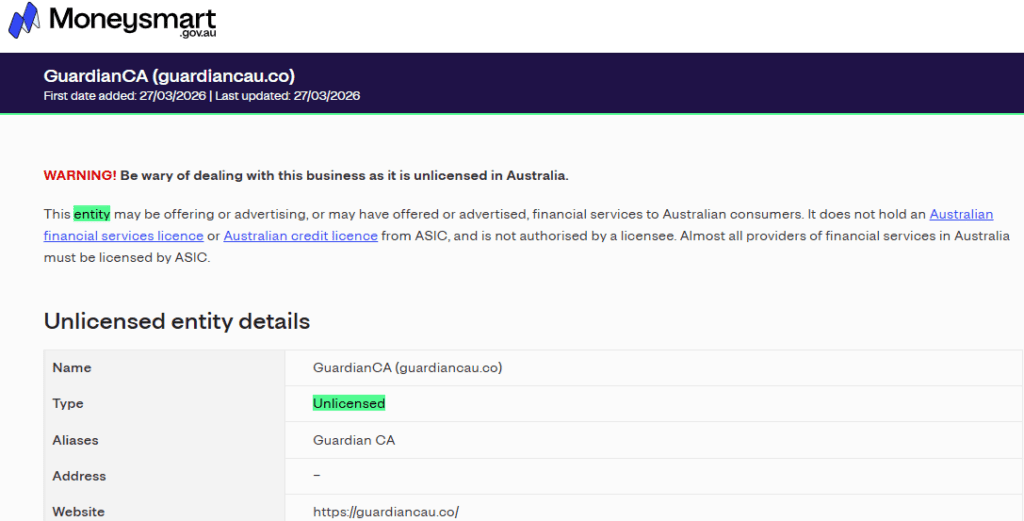Screen dimensions: 1024x521
Task: Click the highlighted word entity
Action: [91, 214]
